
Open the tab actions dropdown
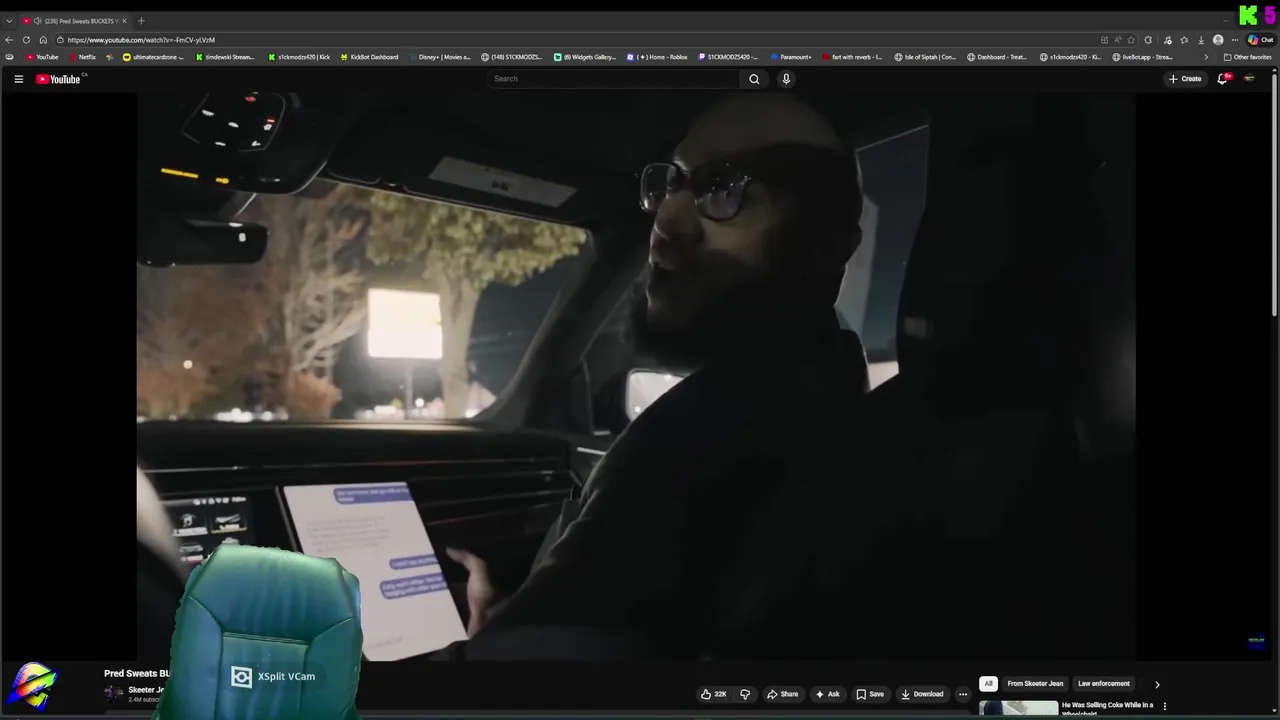click(x=9, y=21)
